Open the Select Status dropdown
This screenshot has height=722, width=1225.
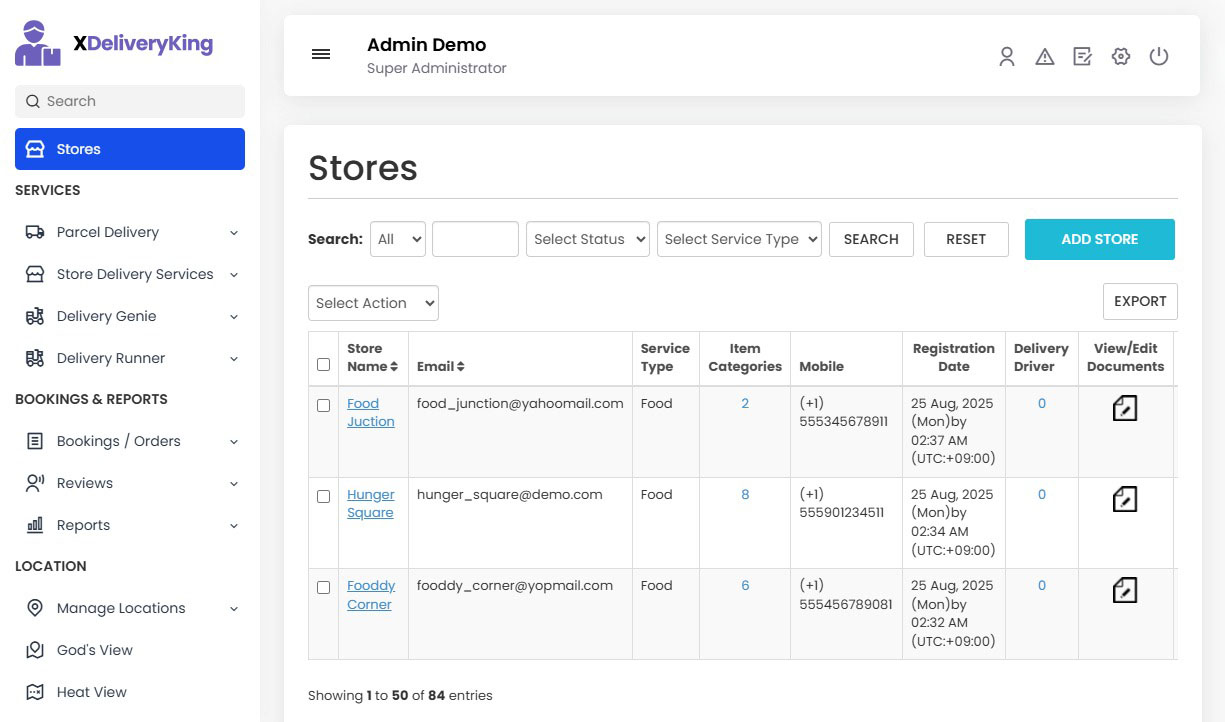(587, 239)
